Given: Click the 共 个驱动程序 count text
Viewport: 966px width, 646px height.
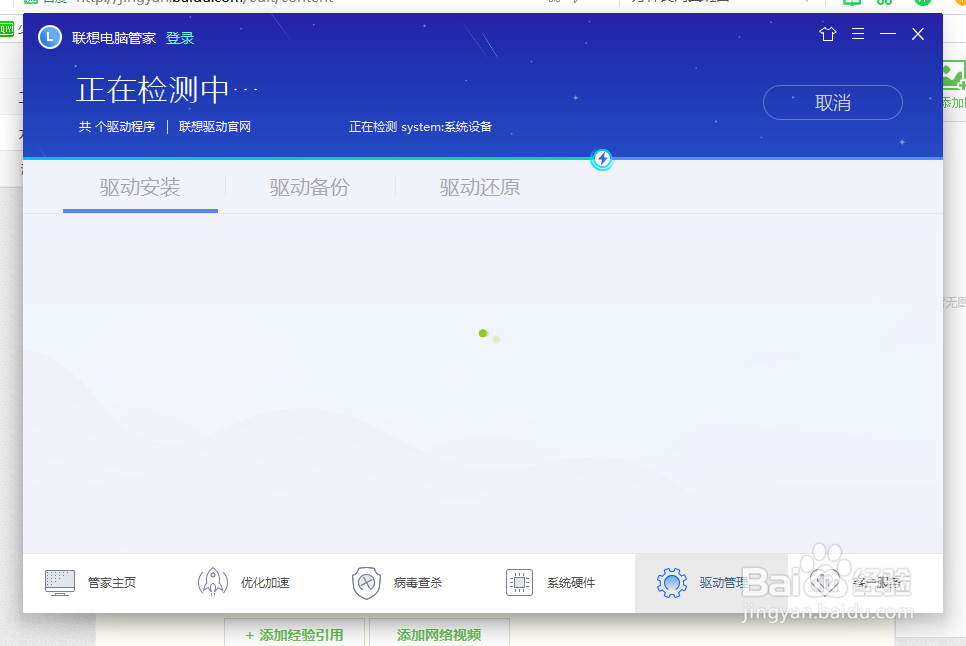Looking at the screenshot, I should [117, 127].
